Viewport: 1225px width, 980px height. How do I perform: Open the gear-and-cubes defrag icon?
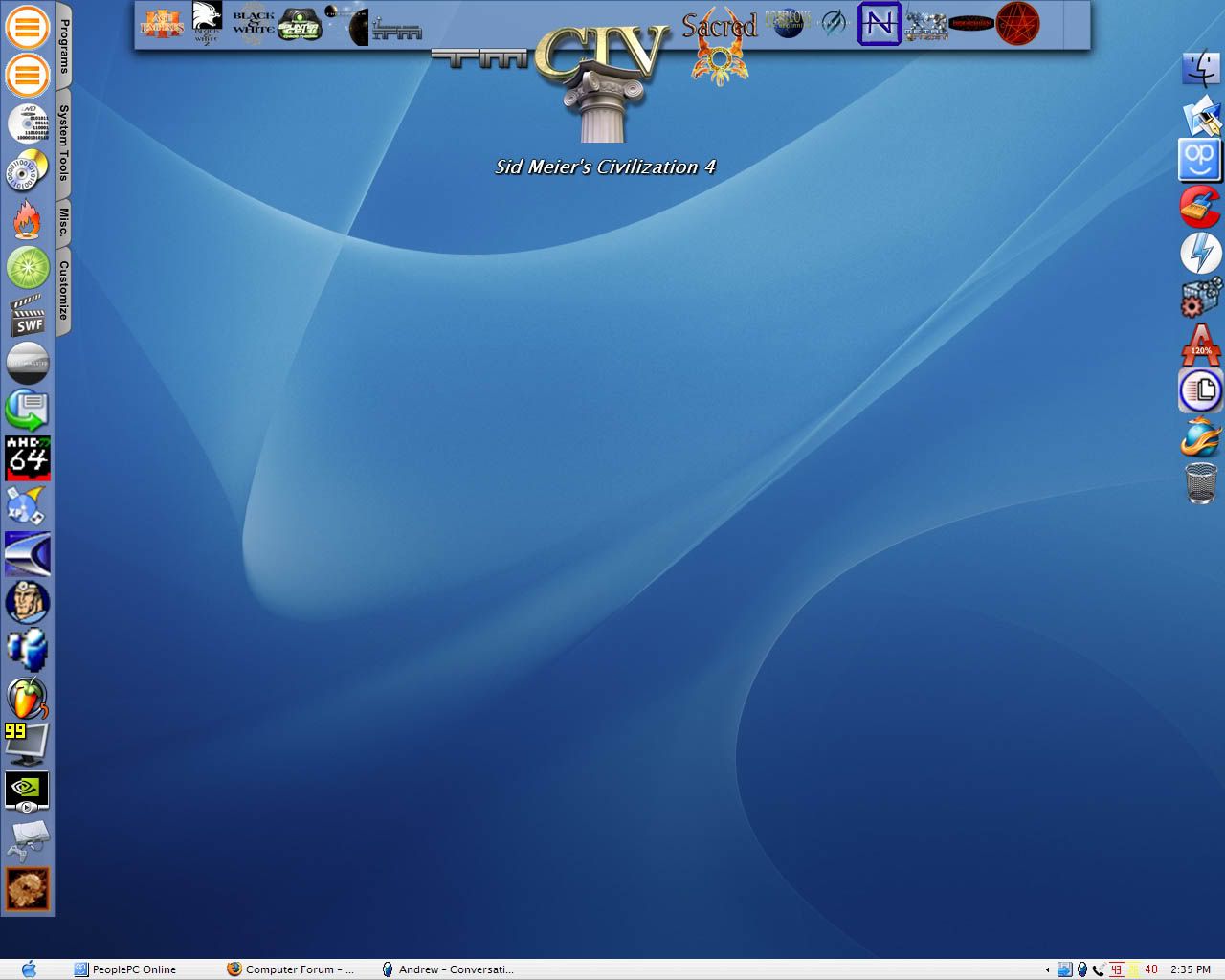click(1201, 299)
